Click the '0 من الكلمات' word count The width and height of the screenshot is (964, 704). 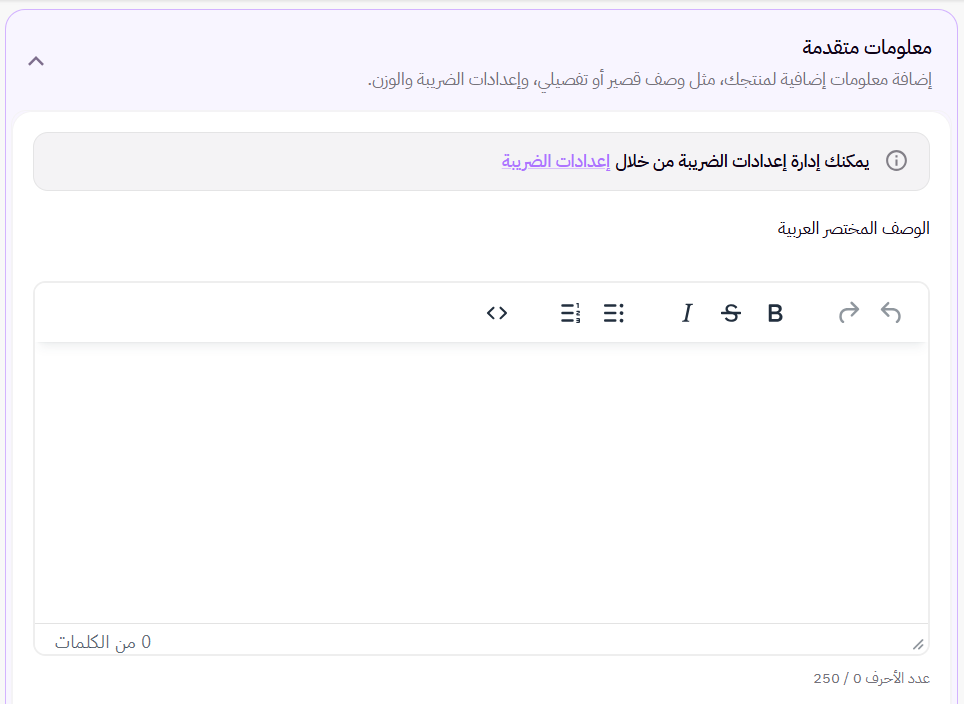coord(103,642)
